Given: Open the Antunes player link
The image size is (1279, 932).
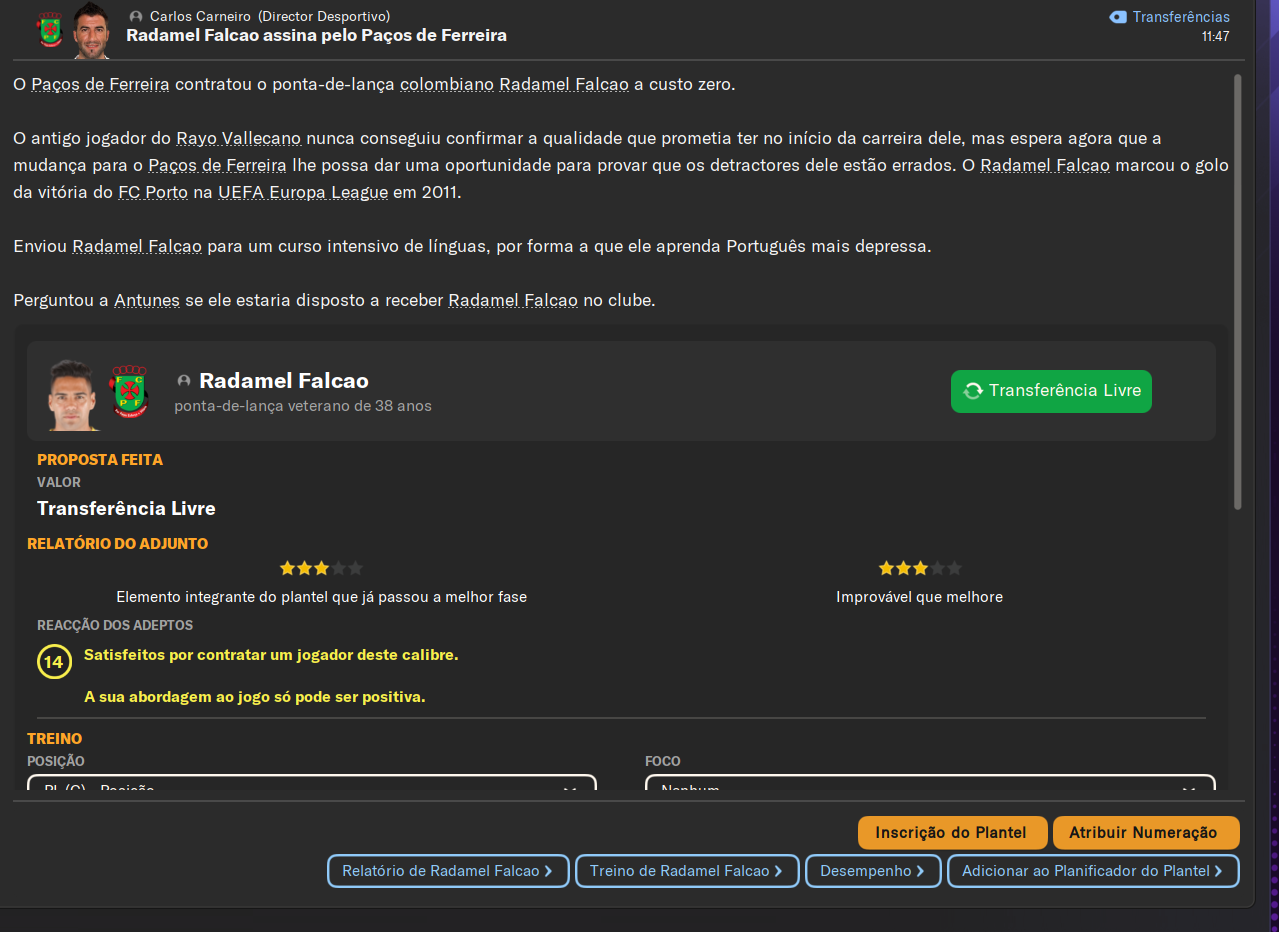Looking at the screenshot, I should point(147,300).
